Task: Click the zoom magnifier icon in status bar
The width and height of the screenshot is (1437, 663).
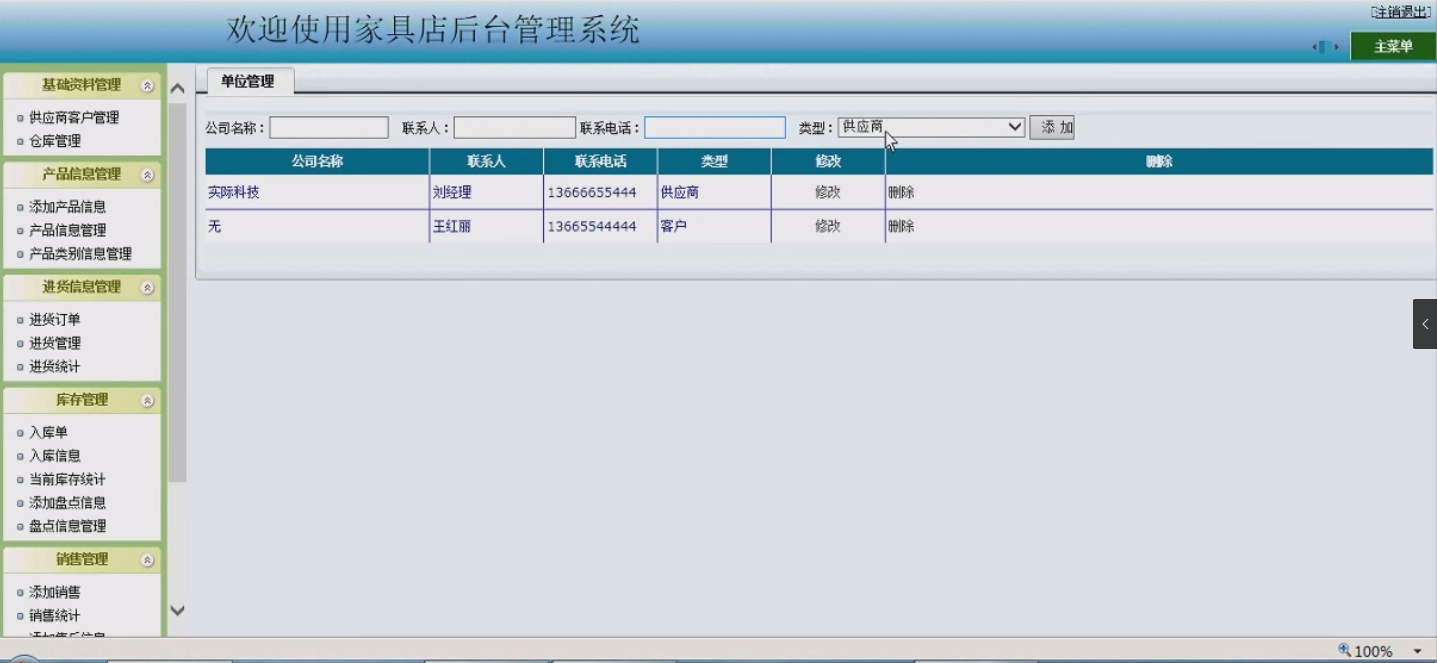Action: (x=1344, y=650)
